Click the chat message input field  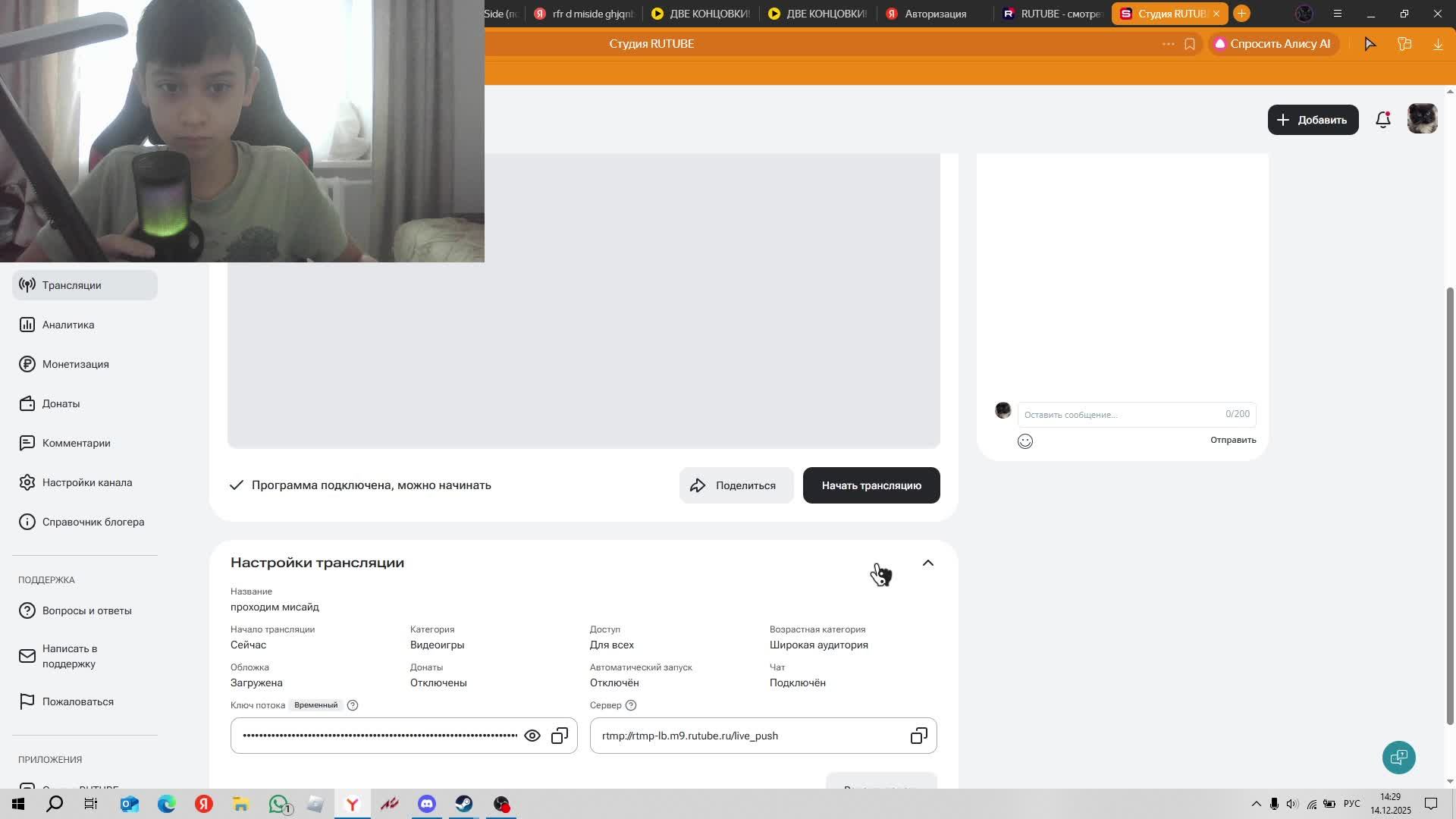1119,414
